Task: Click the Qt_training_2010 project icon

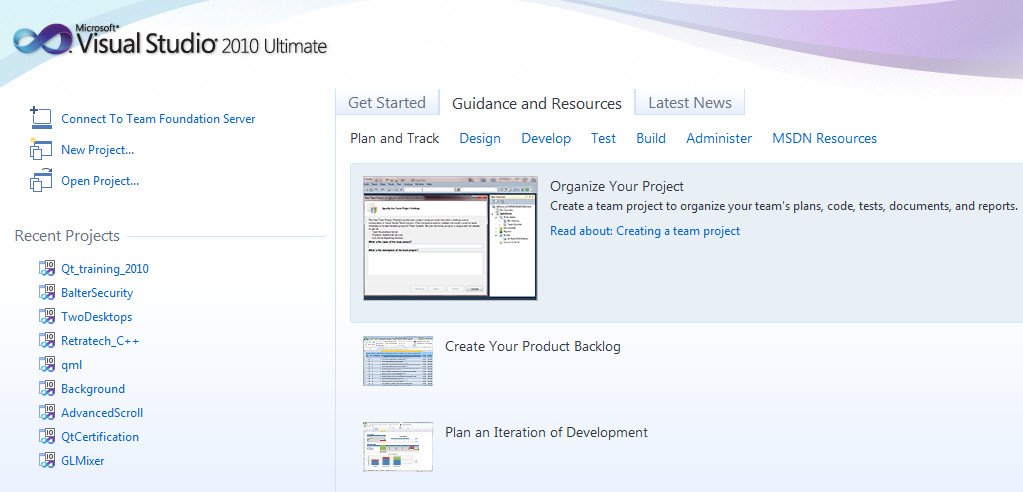Action: [x=46, y=269]
